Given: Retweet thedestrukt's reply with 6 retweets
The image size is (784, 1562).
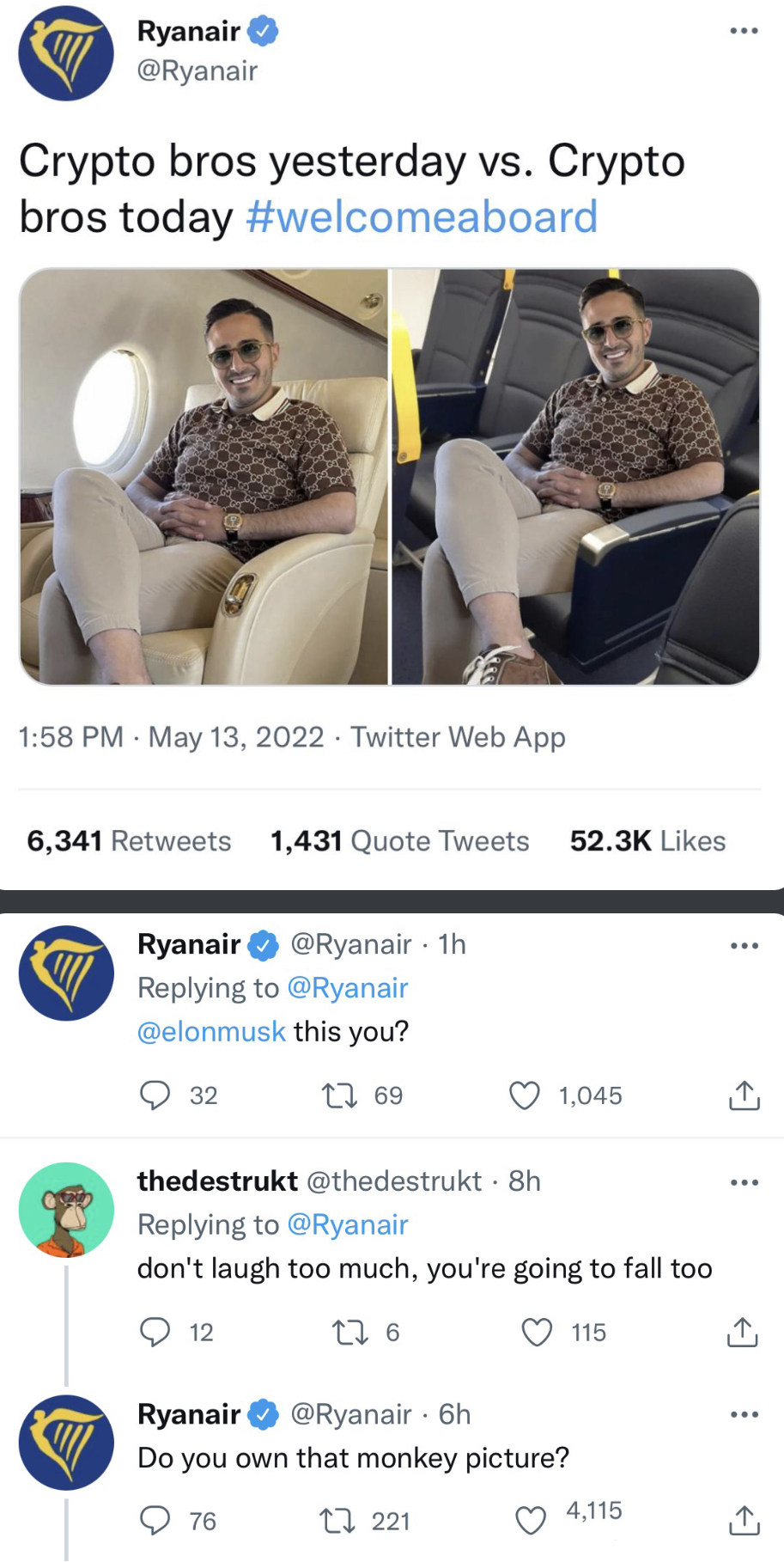Looking at the screenshot, I should point(348,1332).
